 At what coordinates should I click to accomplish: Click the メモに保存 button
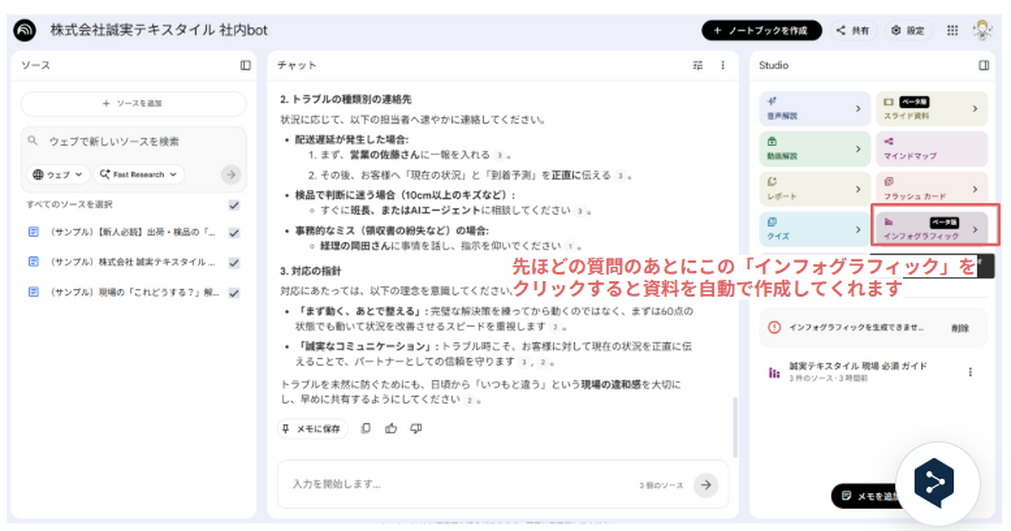(312, 428)
